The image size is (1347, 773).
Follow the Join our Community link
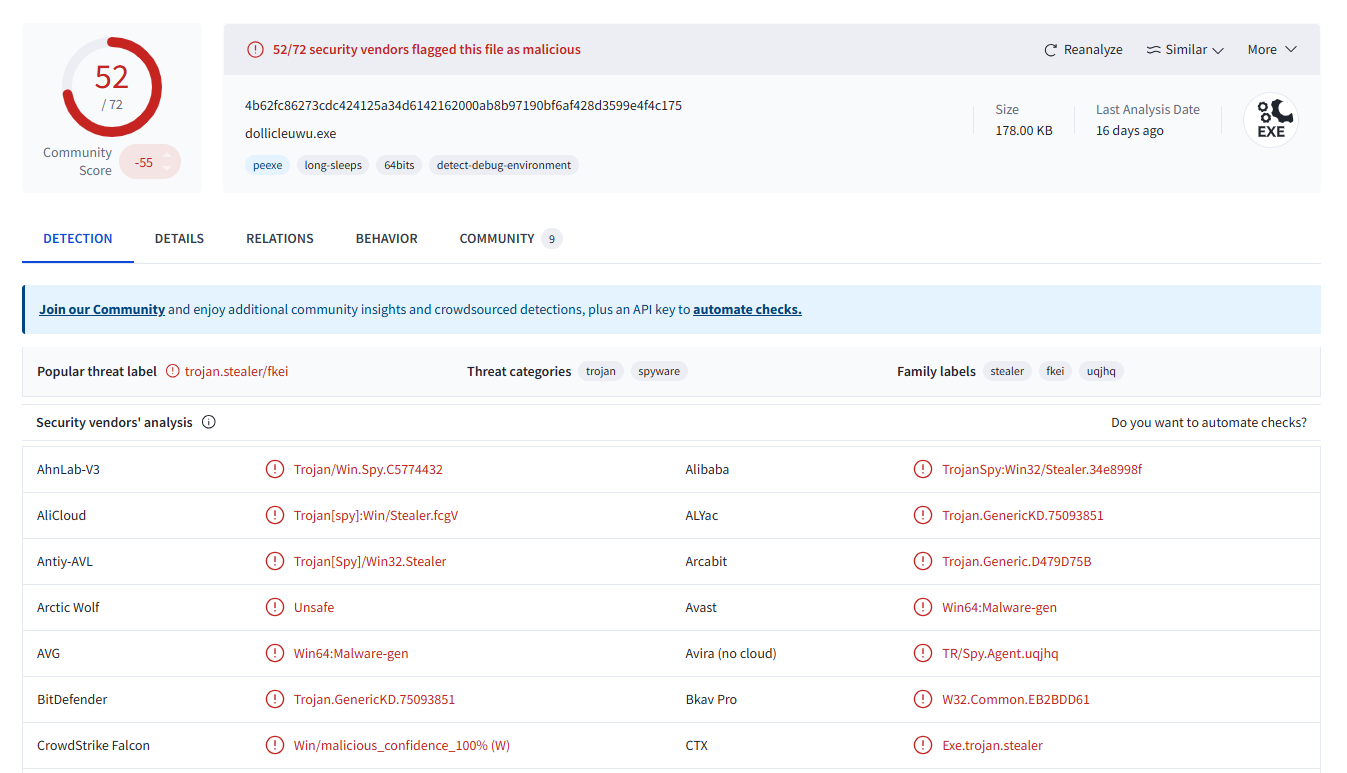102,310
